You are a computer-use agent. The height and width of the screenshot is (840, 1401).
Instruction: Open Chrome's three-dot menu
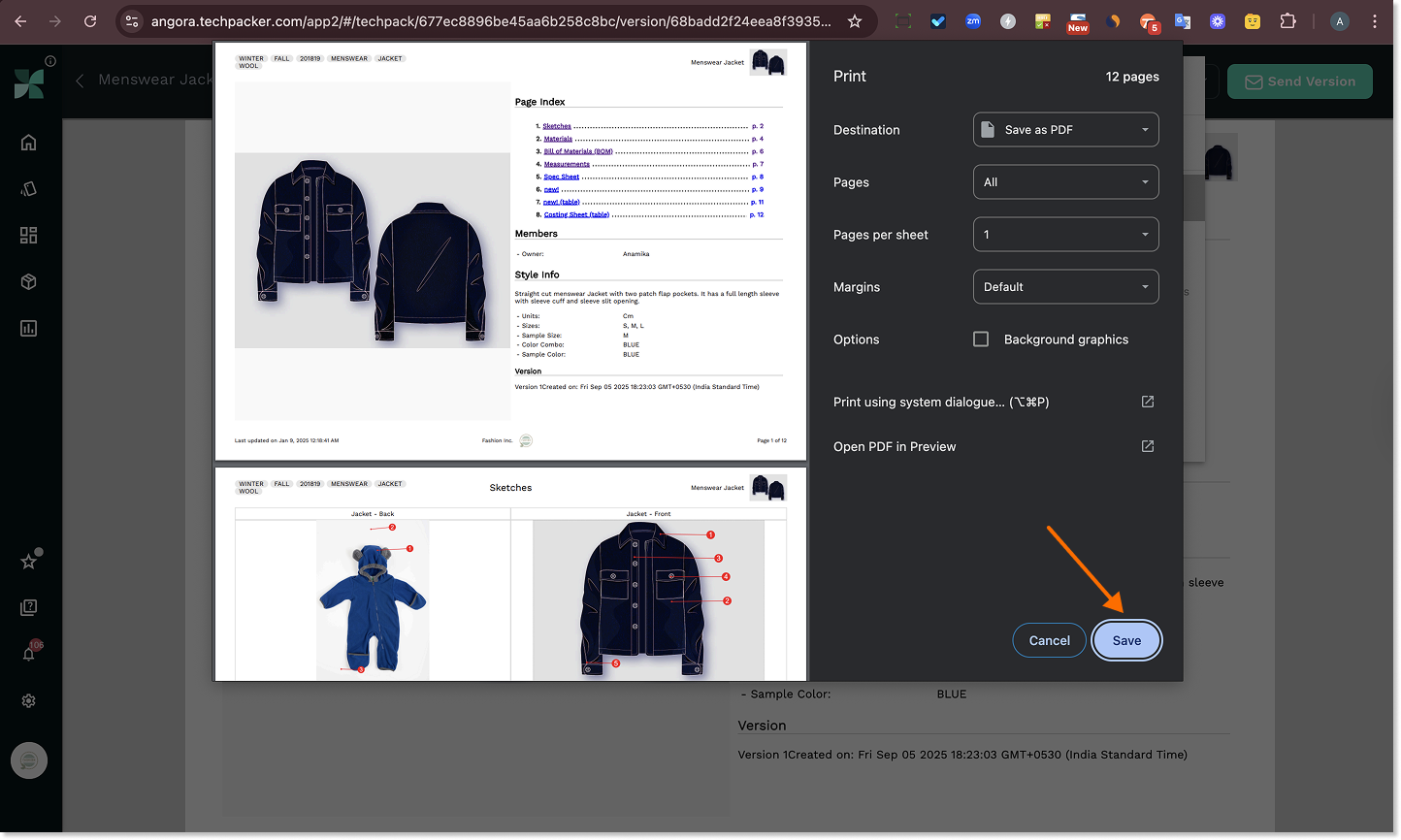click(x=1375, y=21)
